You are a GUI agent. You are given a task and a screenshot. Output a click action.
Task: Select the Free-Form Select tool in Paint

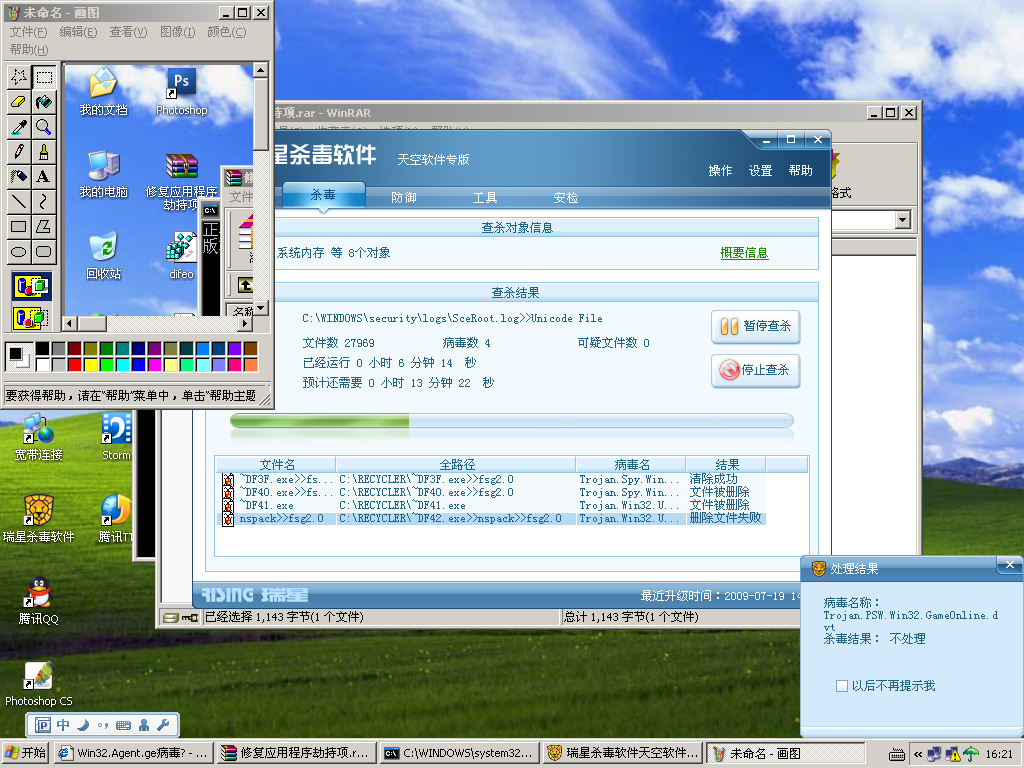[x=19, y=77]
